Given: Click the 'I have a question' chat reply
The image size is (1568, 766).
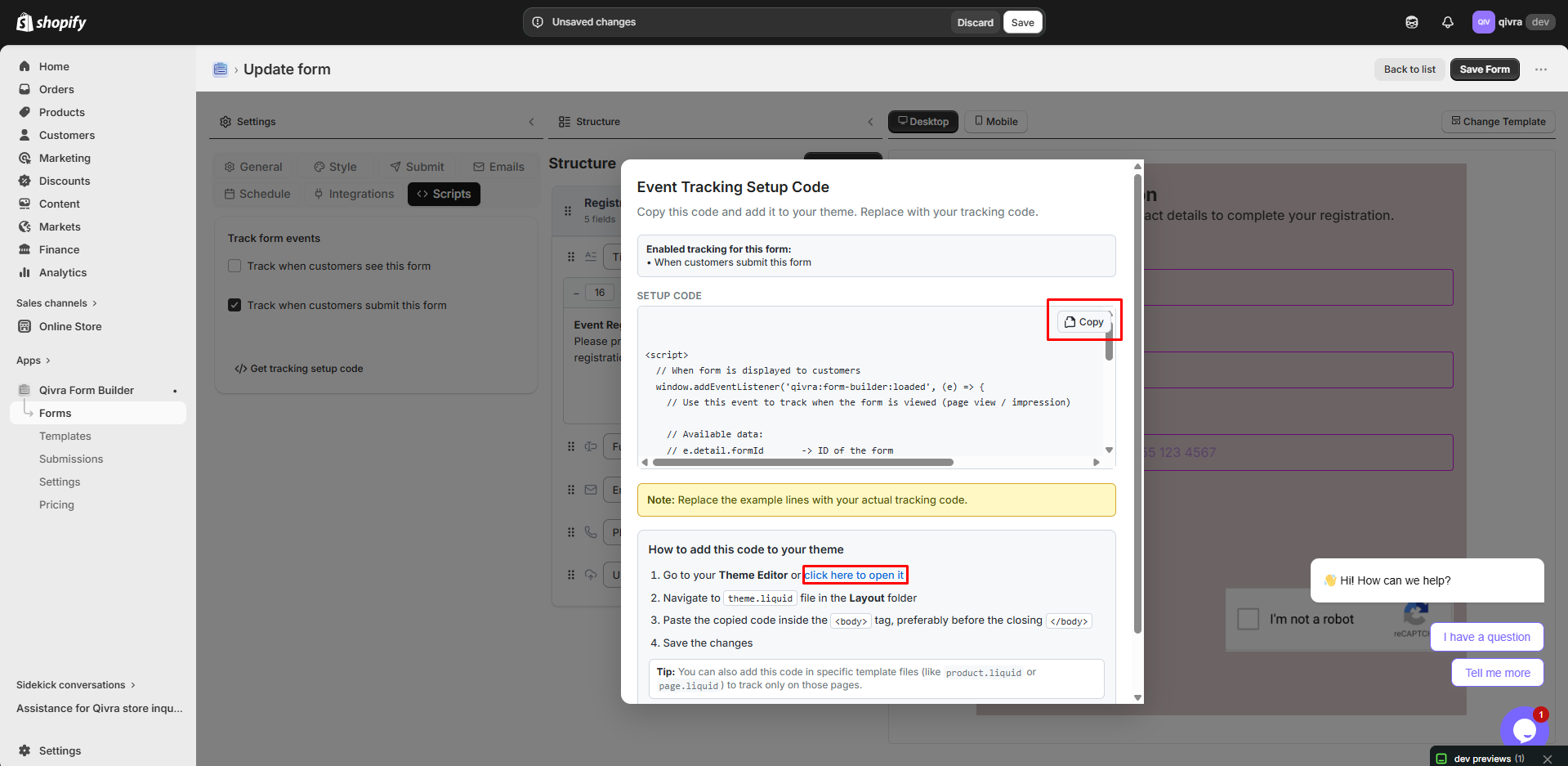Looking at the screenshot, I should point(1486,637).
